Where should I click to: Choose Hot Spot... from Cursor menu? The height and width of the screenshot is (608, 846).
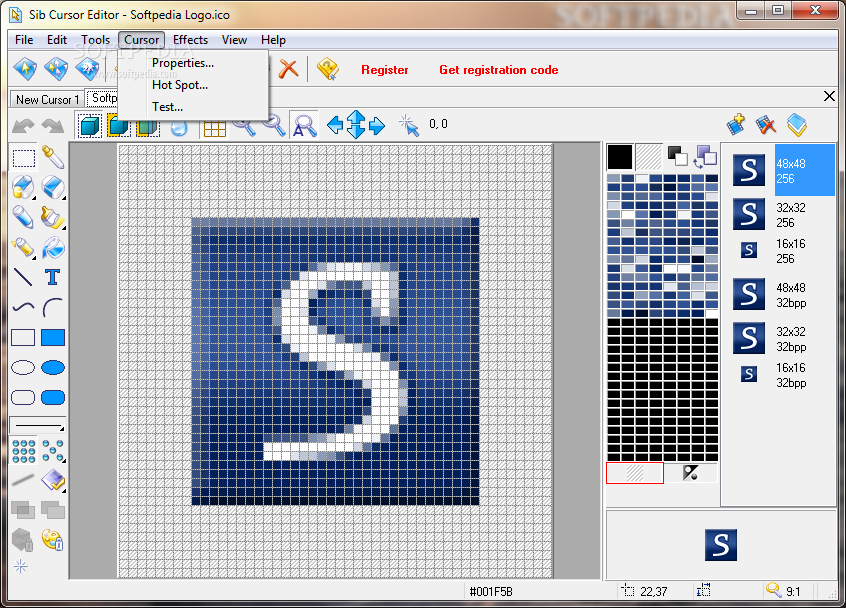[x=180, y=85]
